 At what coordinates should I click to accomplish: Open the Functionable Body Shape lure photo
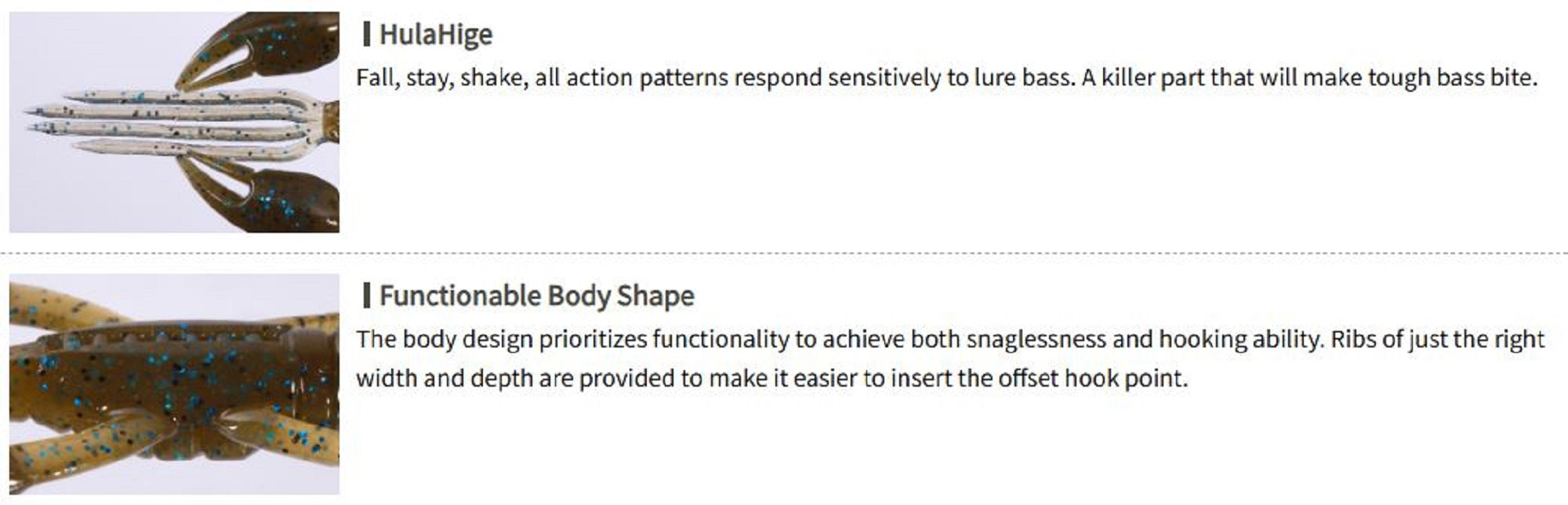click(174, 383)
